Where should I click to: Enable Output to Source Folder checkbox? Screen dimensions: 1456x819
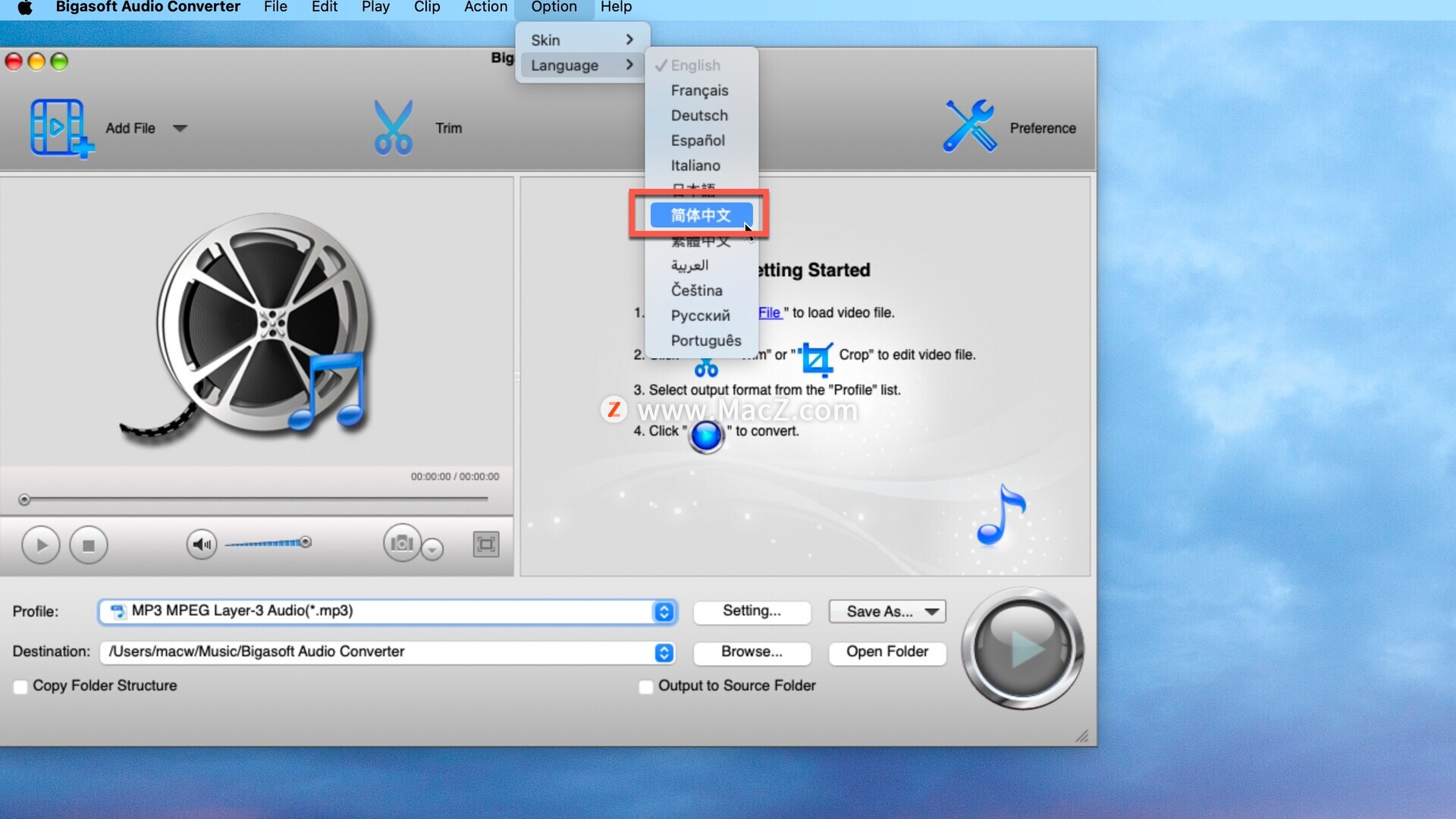coord(646,687)
